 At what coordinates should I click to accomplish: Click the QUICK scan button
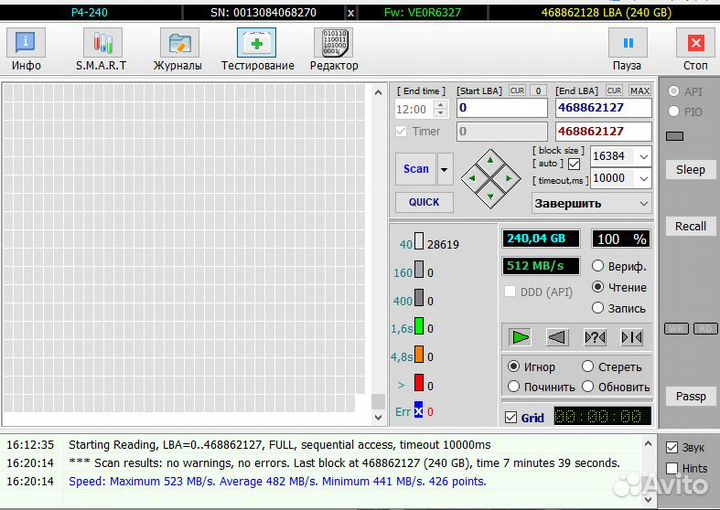coord(424,202)
